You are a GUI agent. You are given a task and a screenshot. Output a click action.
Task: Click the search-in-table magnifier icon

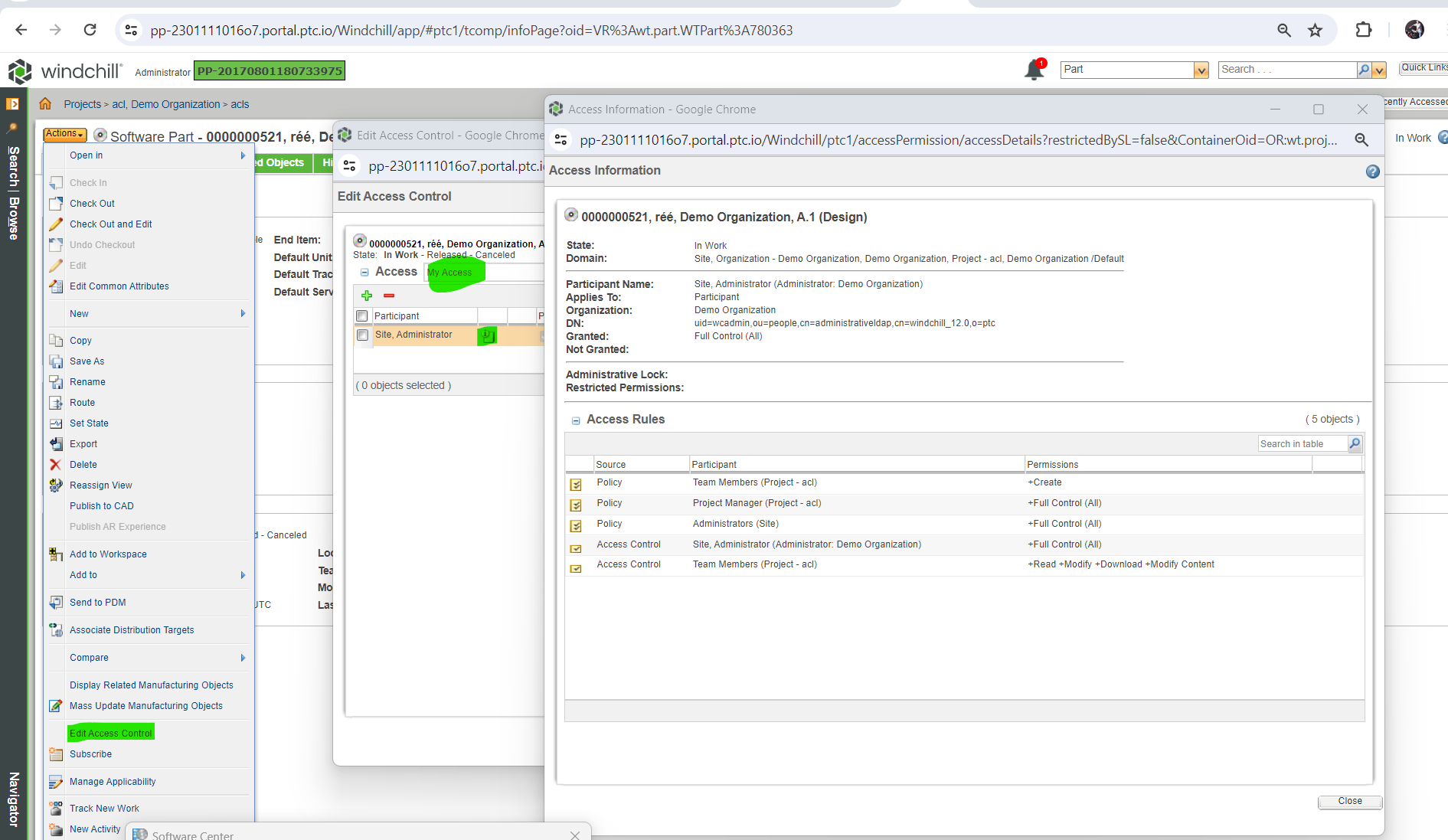(x=1355, y=443)
